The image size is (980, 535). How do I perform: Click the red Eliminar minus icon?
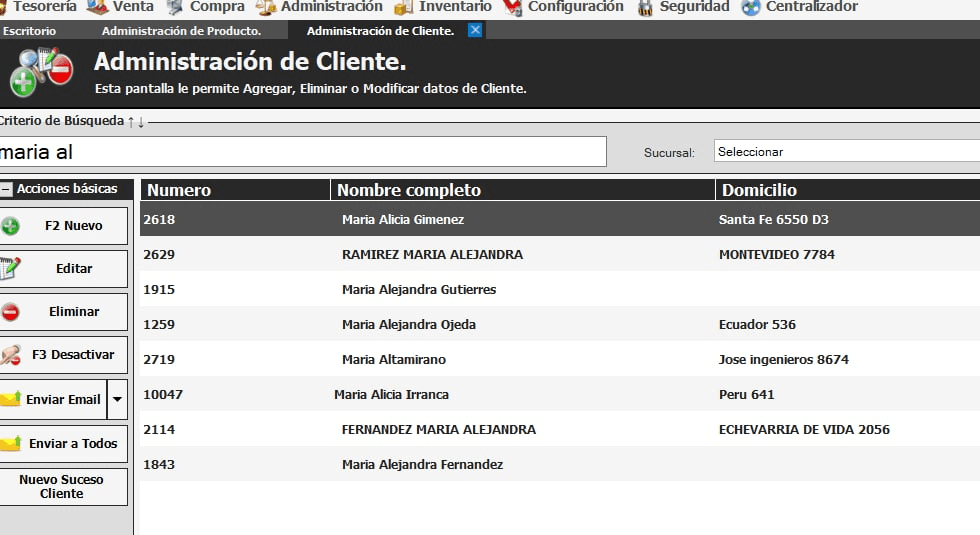10,312
